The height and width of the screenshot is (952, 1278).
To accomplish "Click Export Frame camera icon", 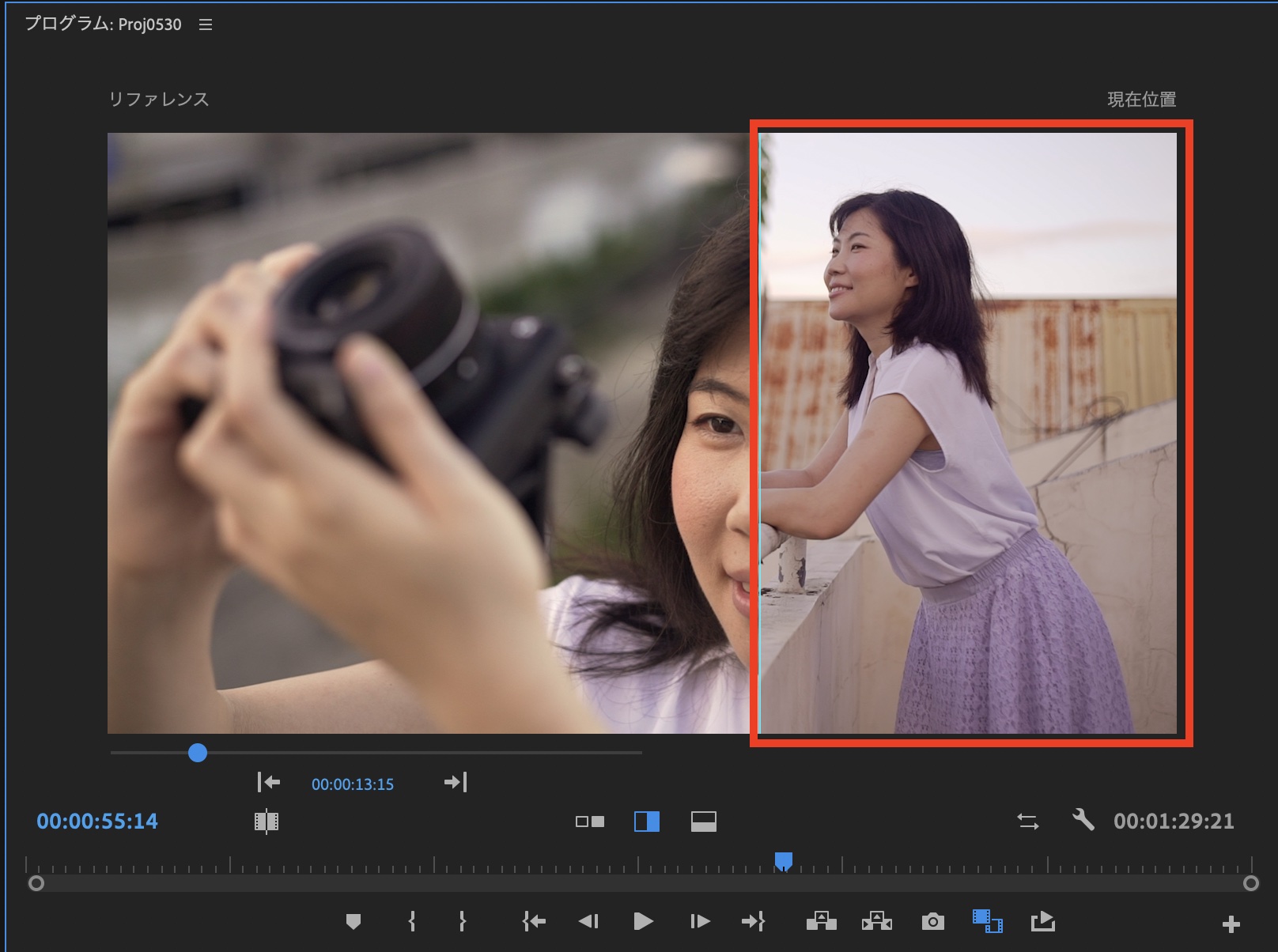I will pos(932,921).
